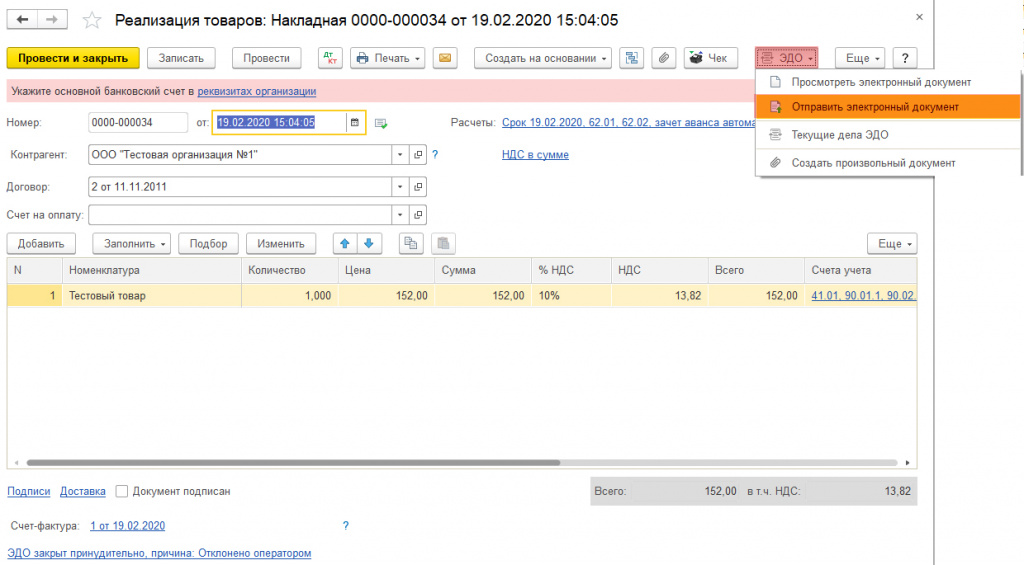This screenshot has width=1024, height=565.
Task: Open Договор record with open-form icon
Action: [x=418, y=187]
